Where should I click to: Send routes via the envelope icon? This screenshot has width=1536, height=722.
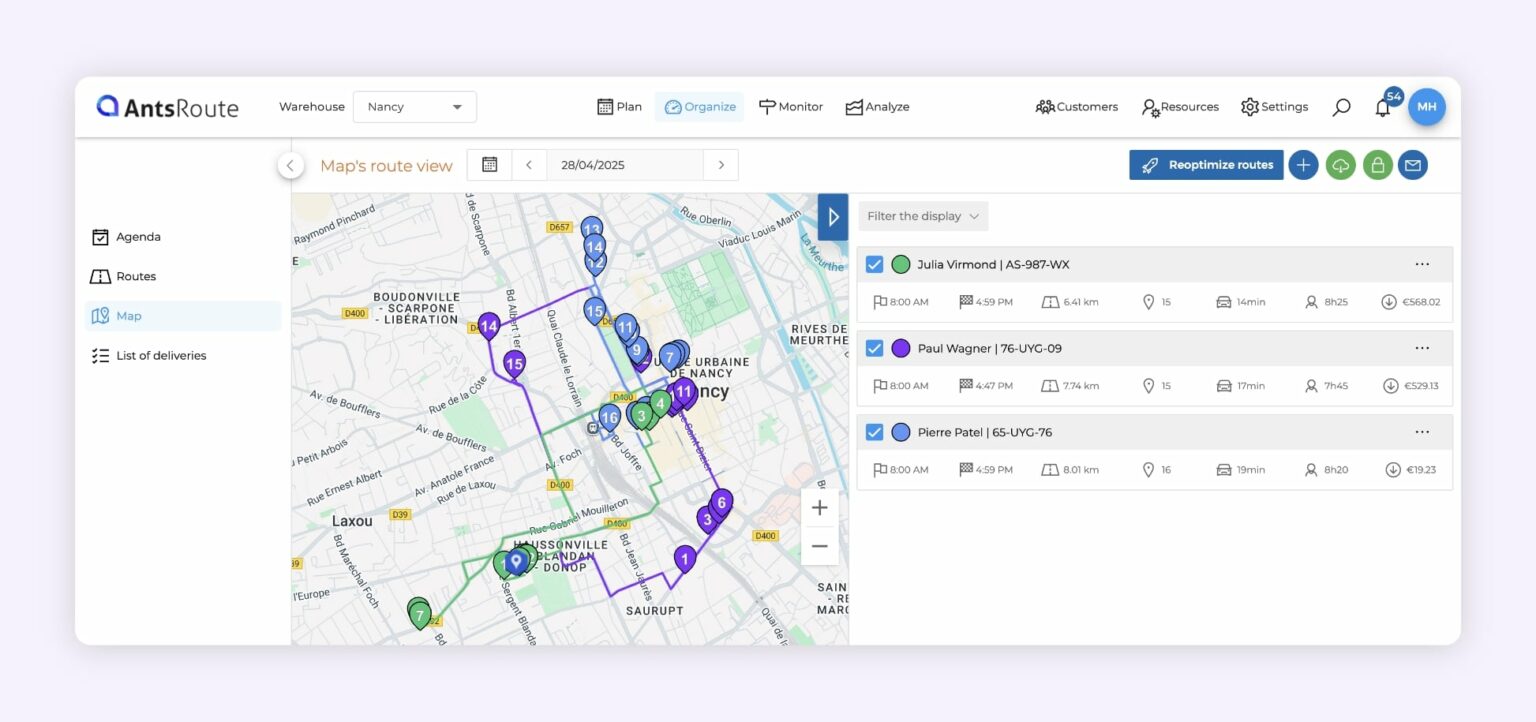tap(1412, 164)
